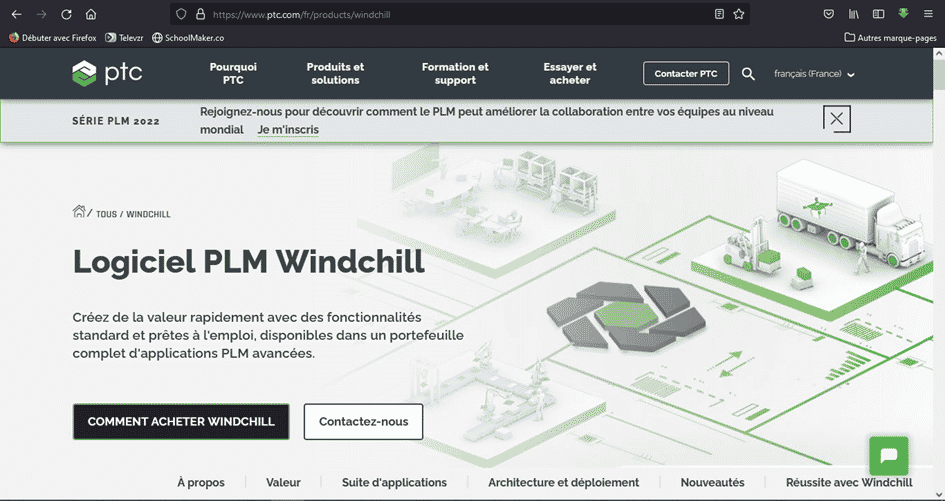Screen dimensions: 945x501
Task: Reload the page with the refresh icon
Action: click(x=67, y=14)
